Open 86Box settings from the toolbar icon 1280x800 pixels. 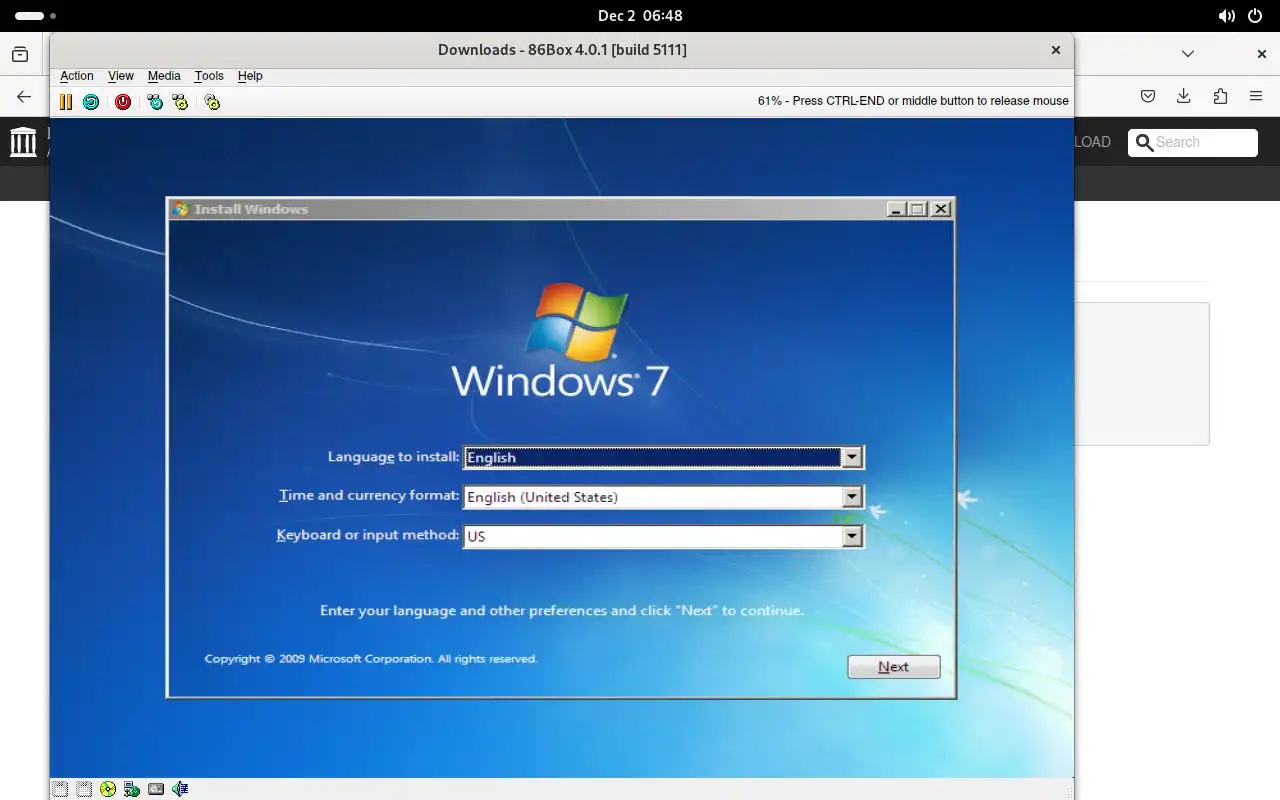pyautogui.click(x=212, y=101)
